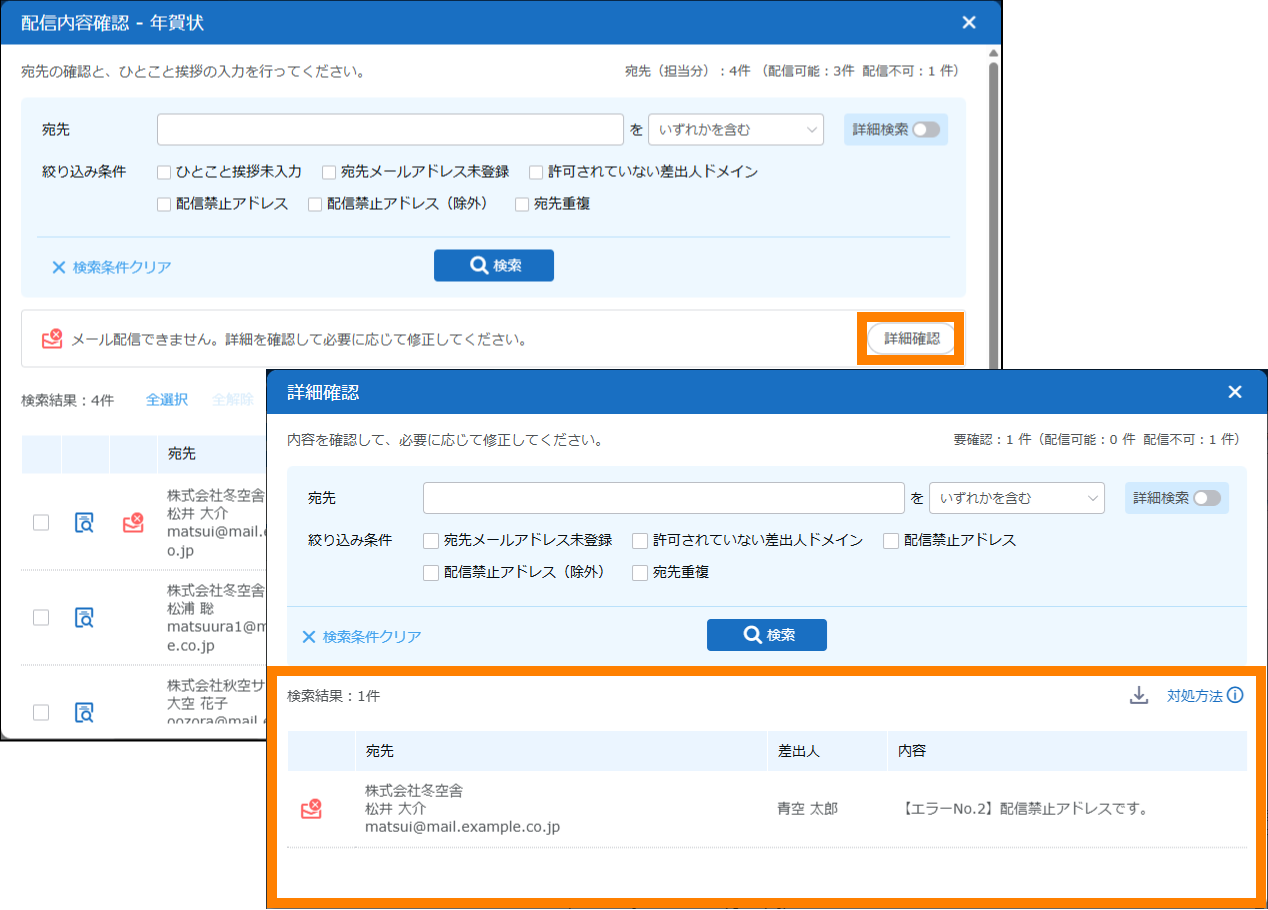Click mail error icon in 詳細確認 result row
Viewport: 1268px width, 910px height.
(x=311, y=809)
